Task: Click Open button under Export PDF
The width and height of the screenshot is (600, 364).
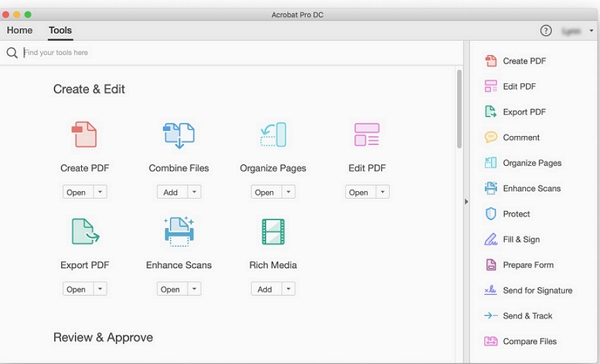Action: (x=78, y=289)
